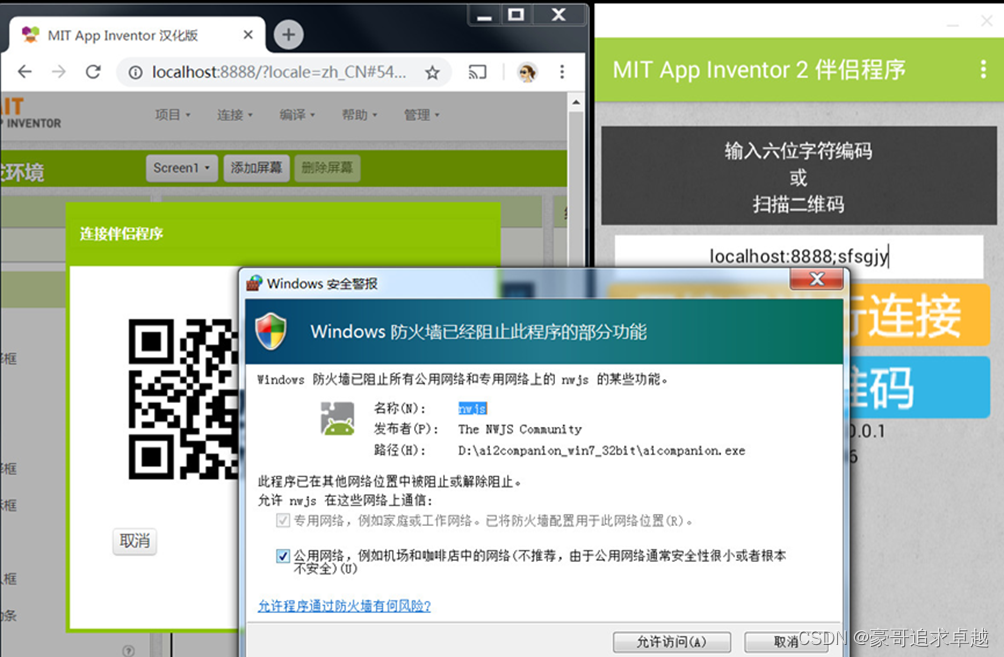Click the help question mark at the bottom

pos(129,651)
